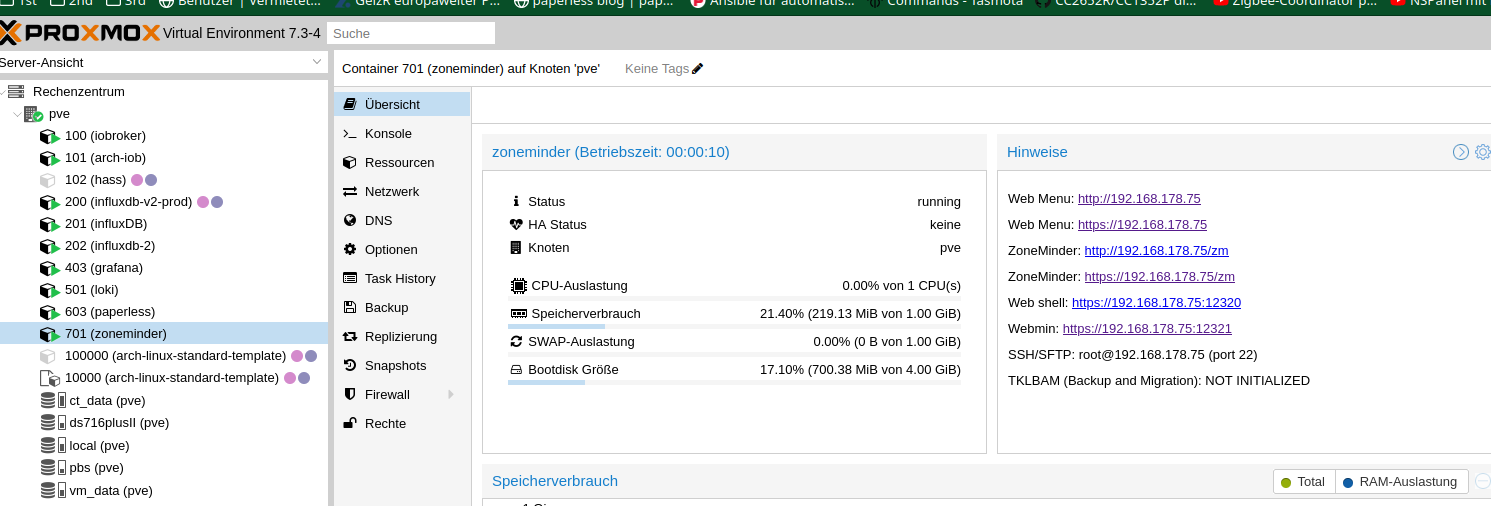Click the status text 'running'
This screenshot has height=506, width=1491.
click(x=939, y=202)
